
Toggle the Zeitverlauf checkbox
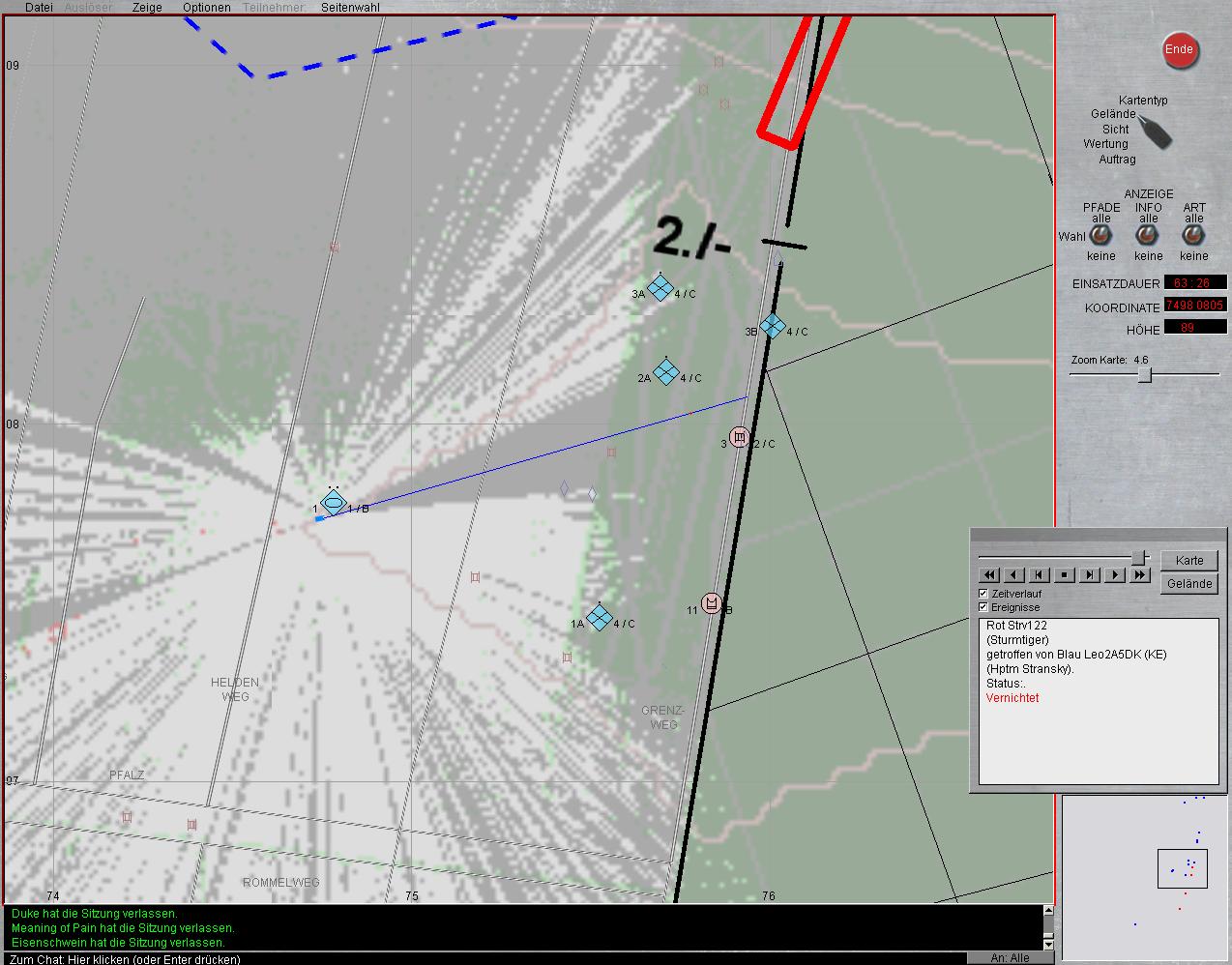[x=983, y=593]
